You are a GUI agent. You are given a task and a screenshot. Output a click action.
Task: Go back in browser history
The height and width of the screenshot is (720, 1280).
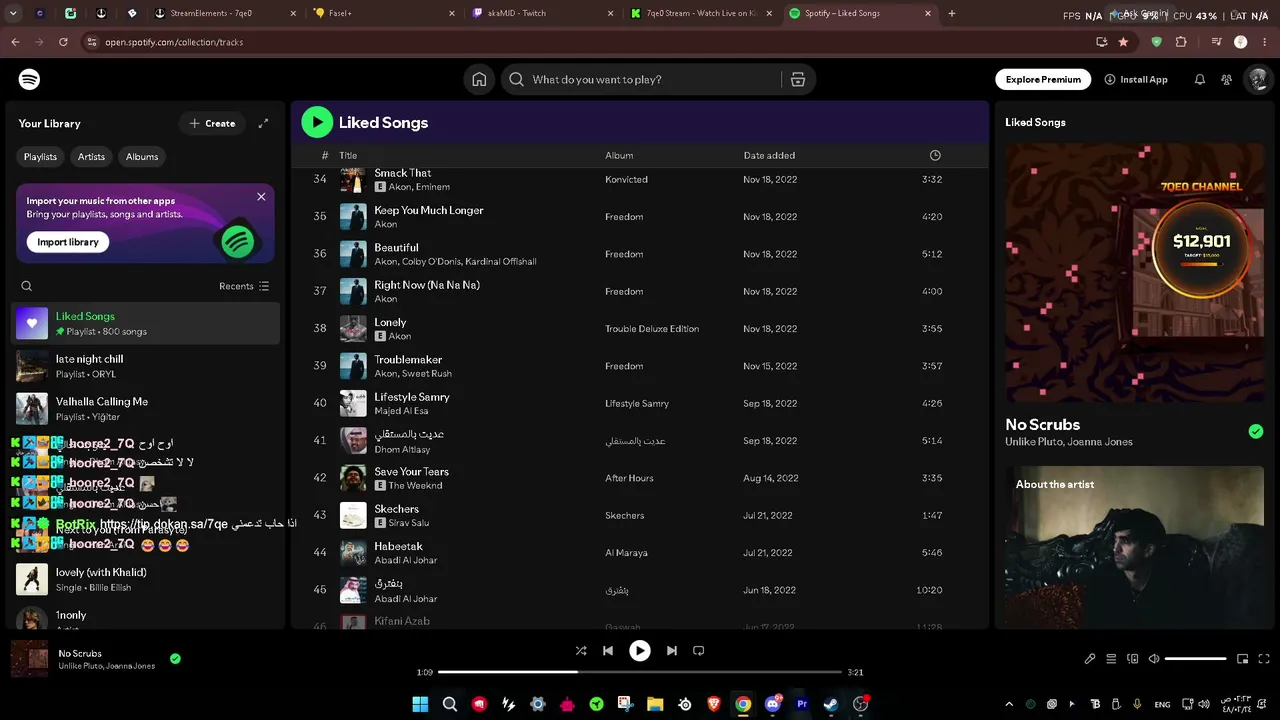[15, 42]
